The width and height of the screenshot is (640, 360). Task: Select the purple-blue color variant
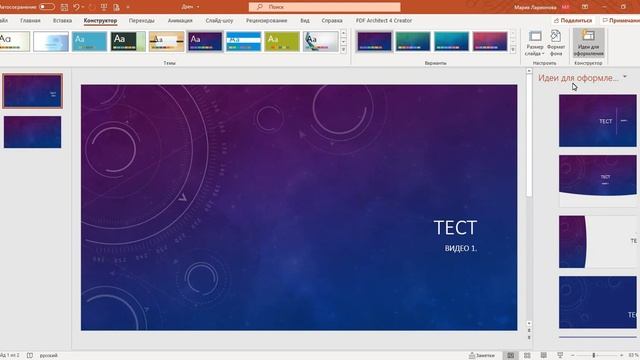click(x=374, y=41)
